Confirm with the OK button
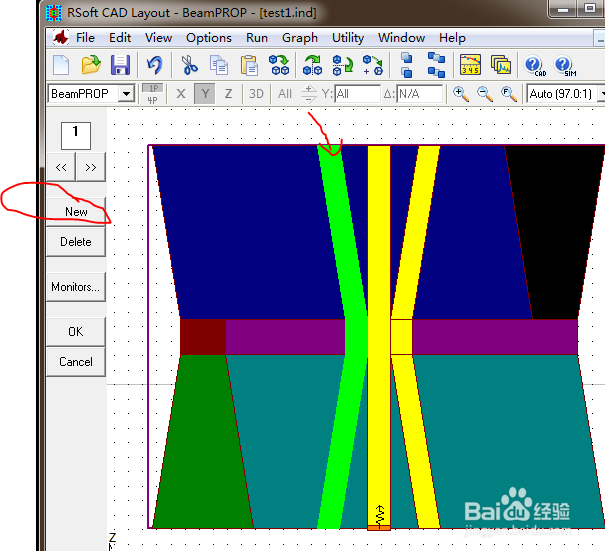Viewport: 605px width, 551px height. click(76, 331)
